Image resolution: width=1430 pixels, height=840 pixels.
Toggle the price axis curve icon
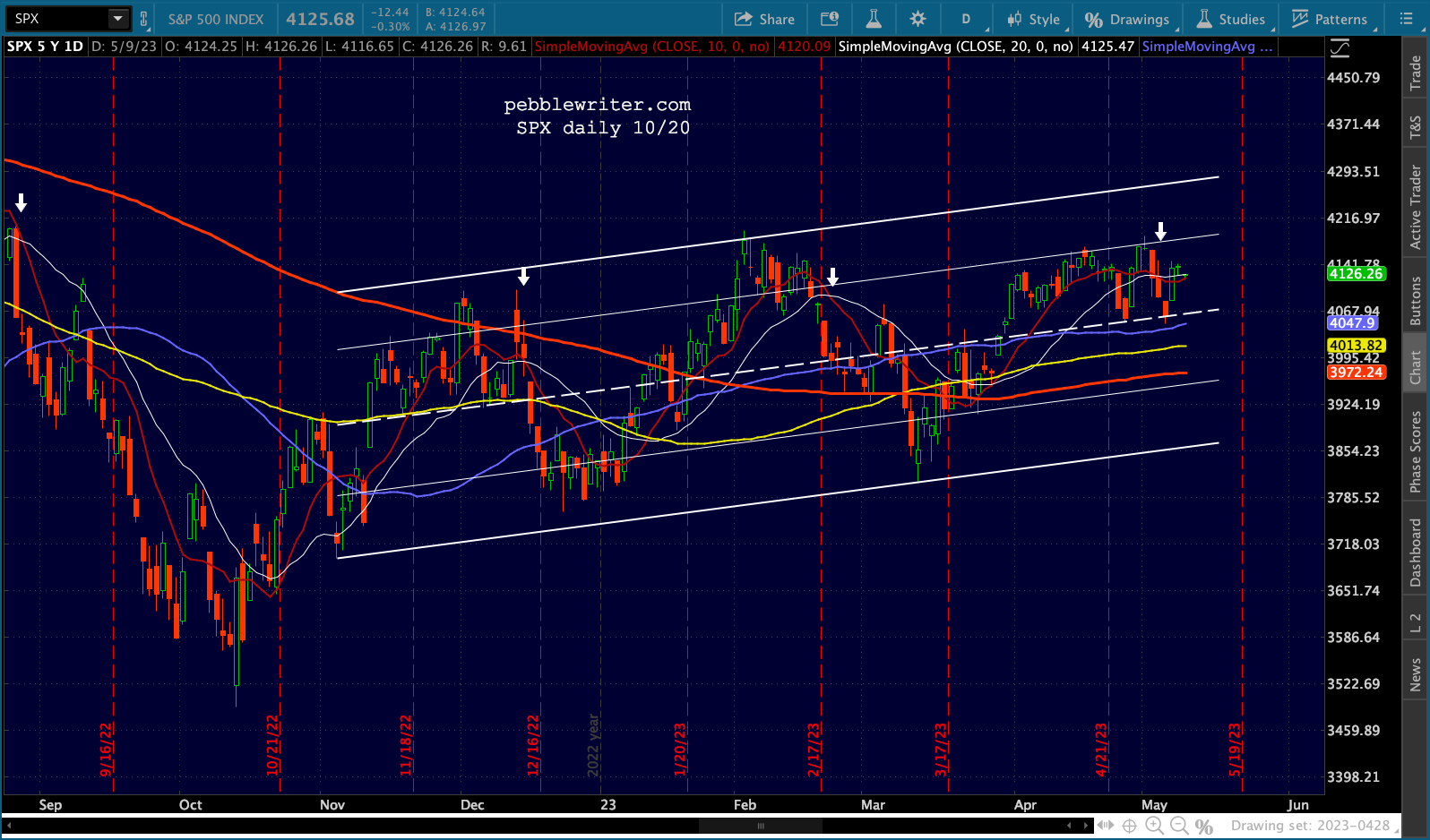pyautogui.click(x=1340, y=48)
